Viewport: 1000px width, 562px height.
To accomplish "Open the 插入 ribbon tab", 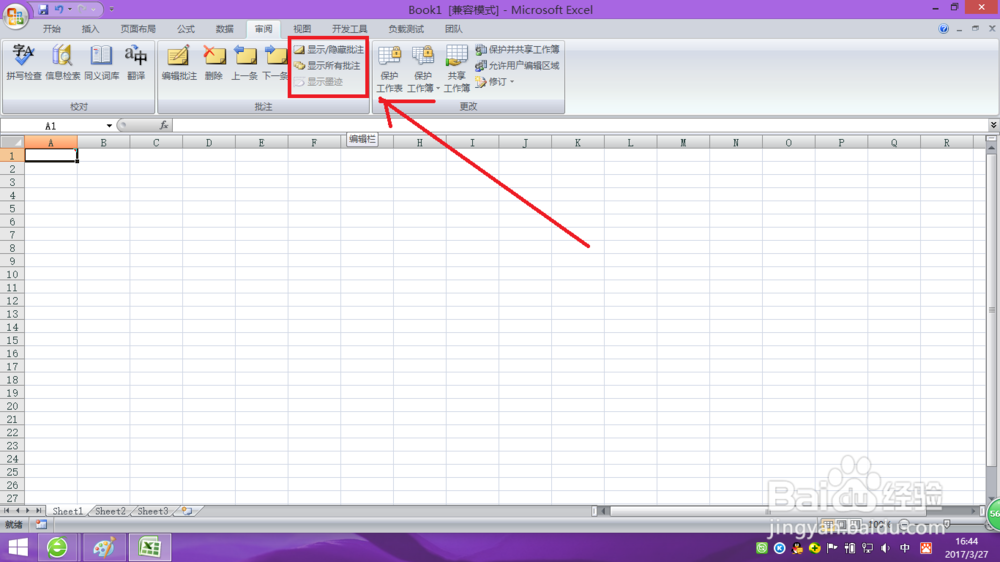I will (91, 29).
